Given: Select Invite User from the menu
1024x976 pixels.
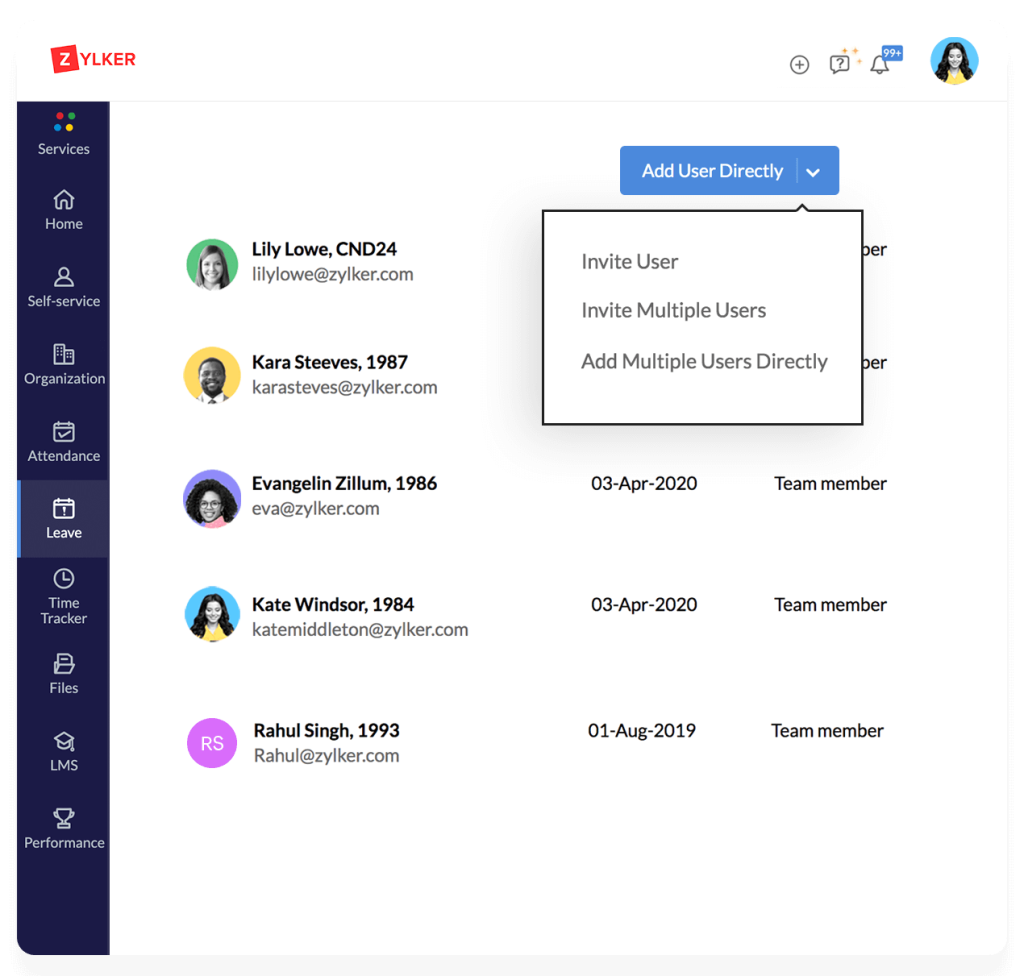Looking at the screenshot, I should pyautogui.click(x=629, y=262).
